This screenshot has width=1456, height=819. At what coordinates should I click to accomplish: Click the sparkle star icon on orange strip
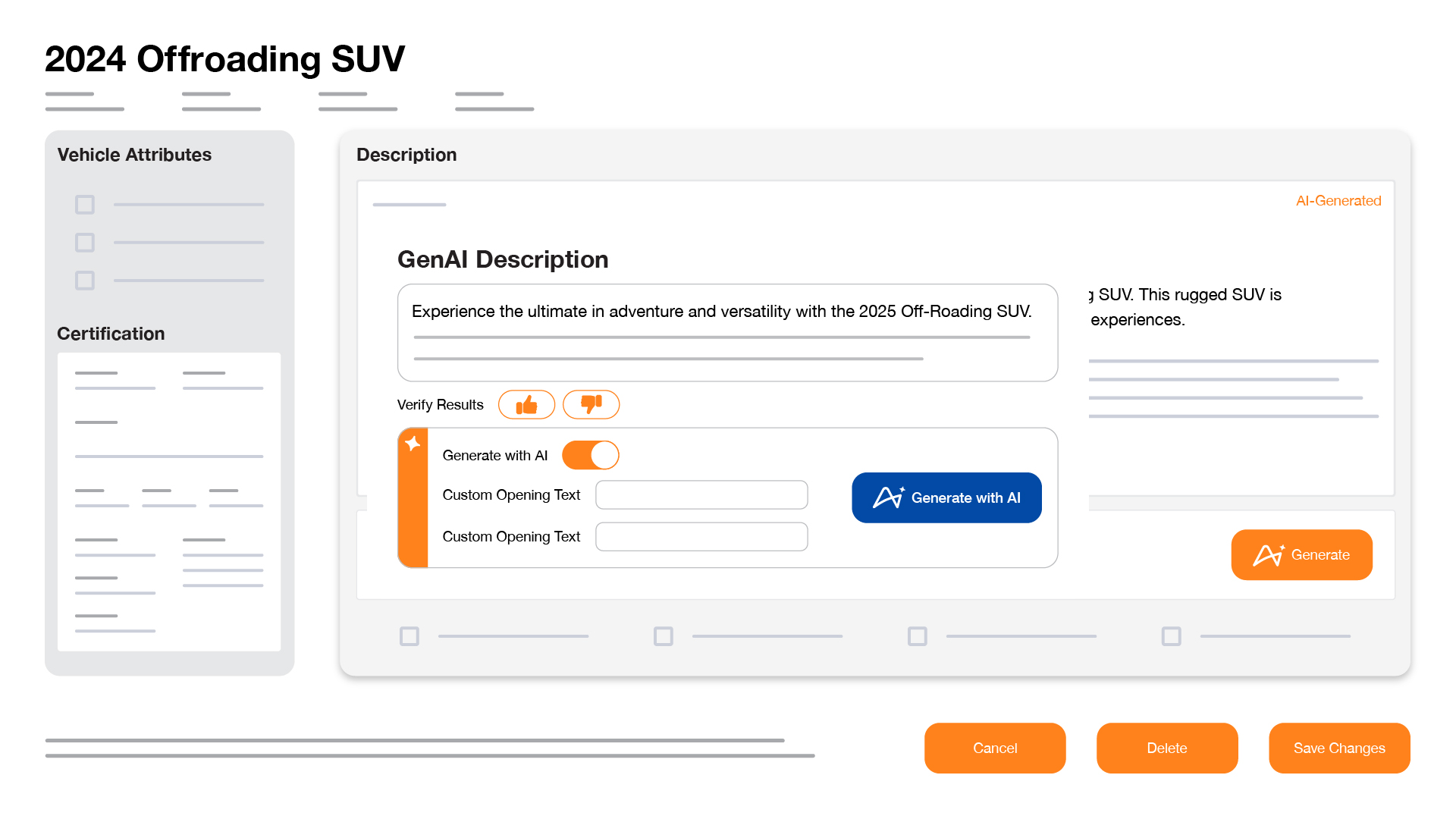(x=413, y=444)
